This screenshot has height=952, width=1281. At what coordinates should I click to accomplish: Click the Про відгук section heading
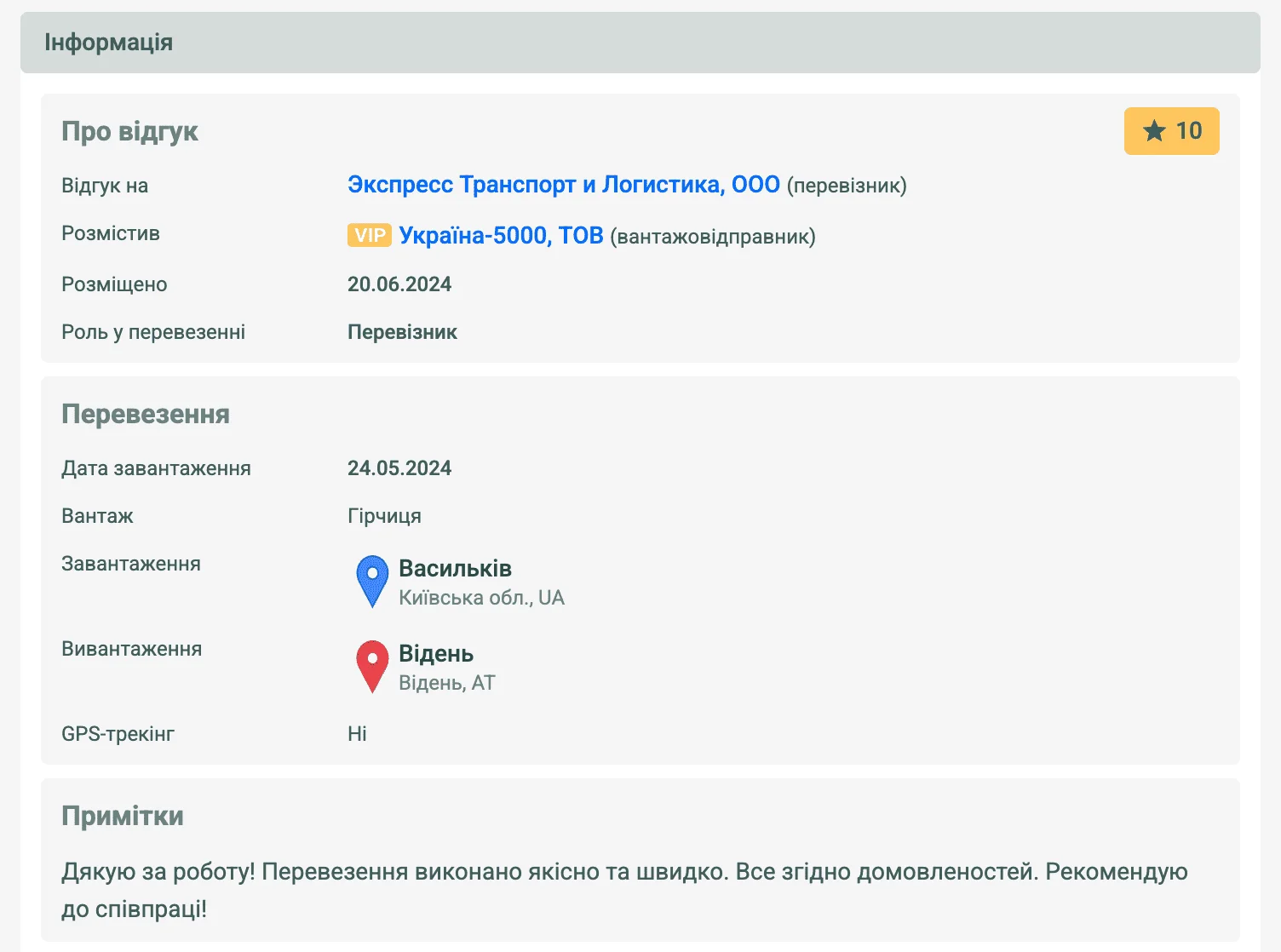coord(129,131)
